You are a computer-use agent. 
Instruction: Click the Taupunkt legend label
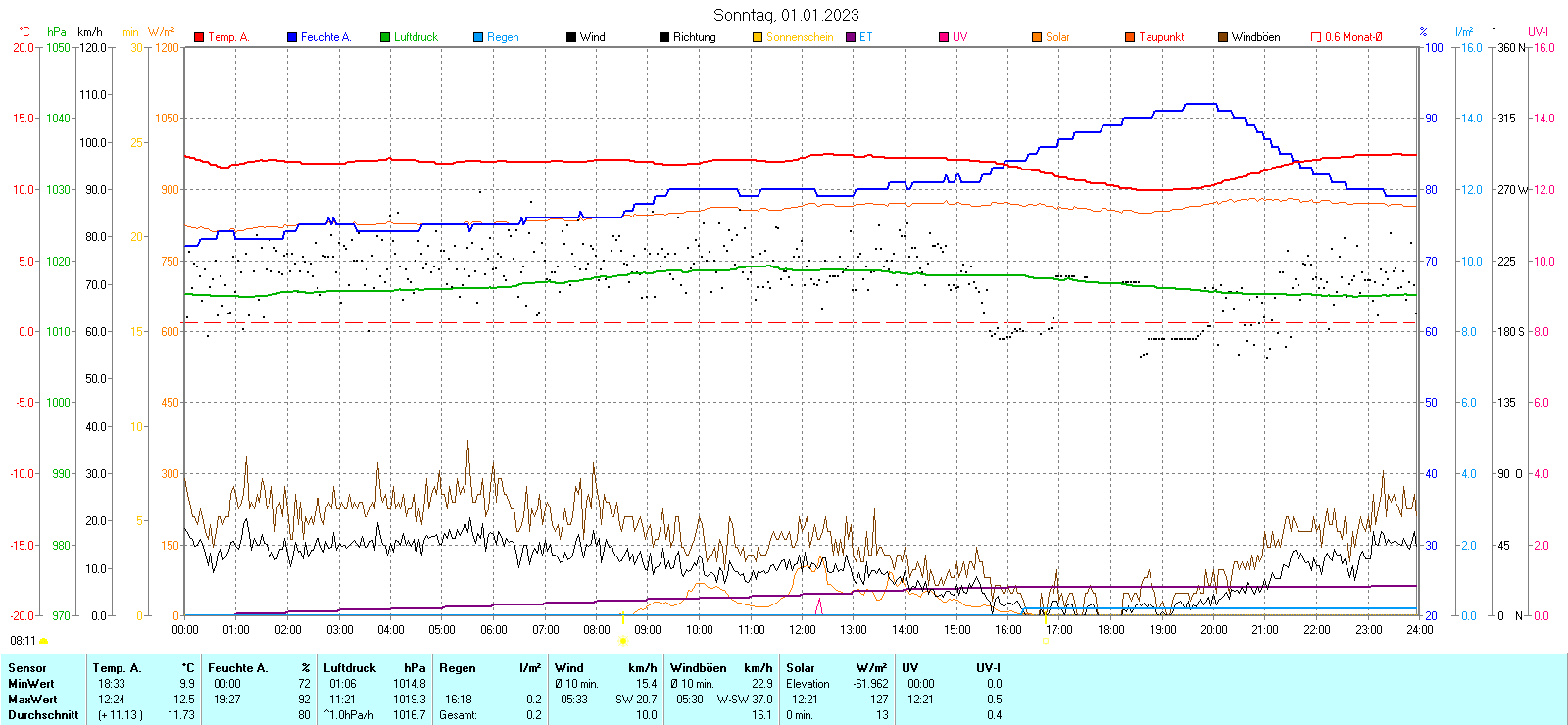(x=1161, y=37)
